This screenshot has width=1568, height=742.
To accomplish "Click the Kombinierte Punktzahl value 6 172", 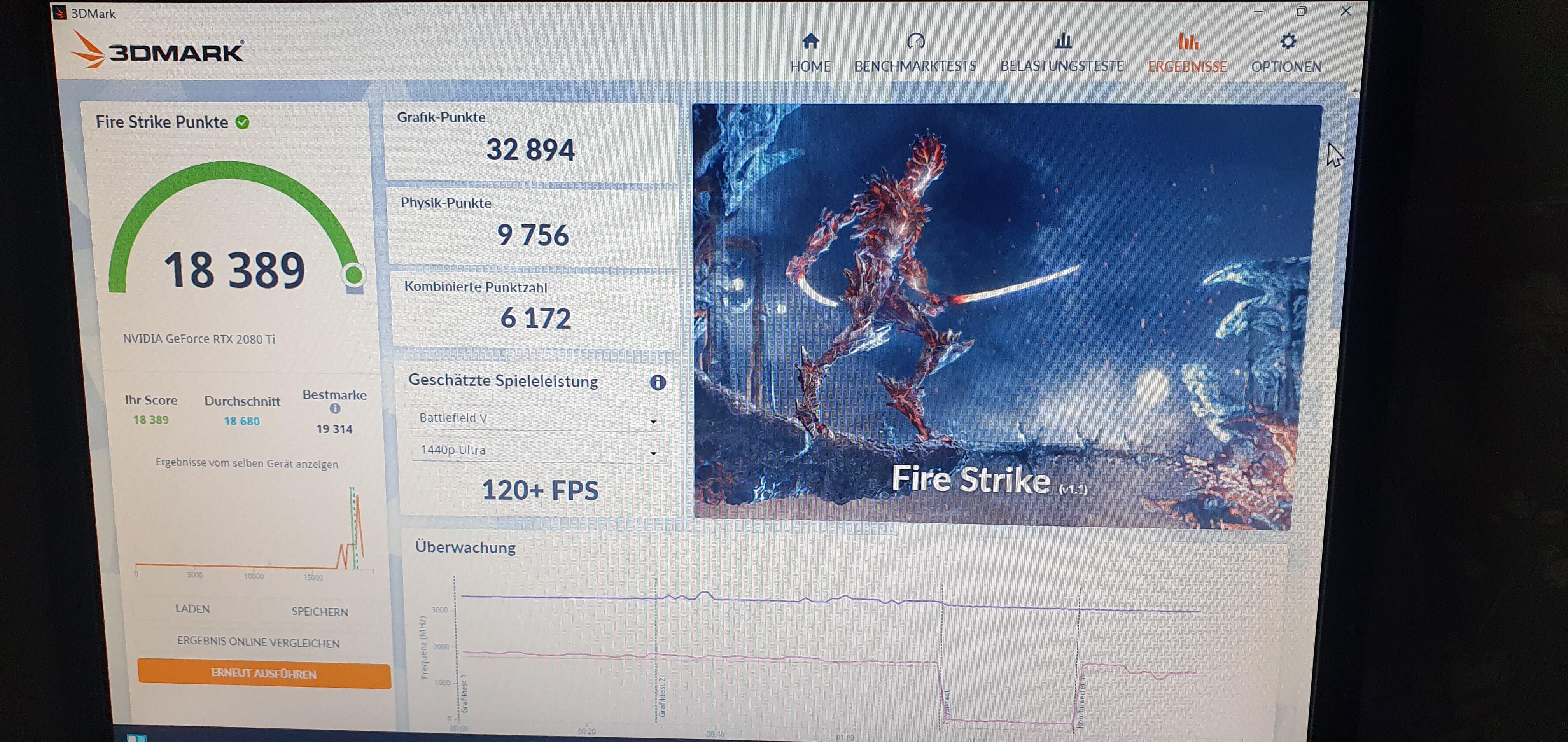I will [535, 318].
